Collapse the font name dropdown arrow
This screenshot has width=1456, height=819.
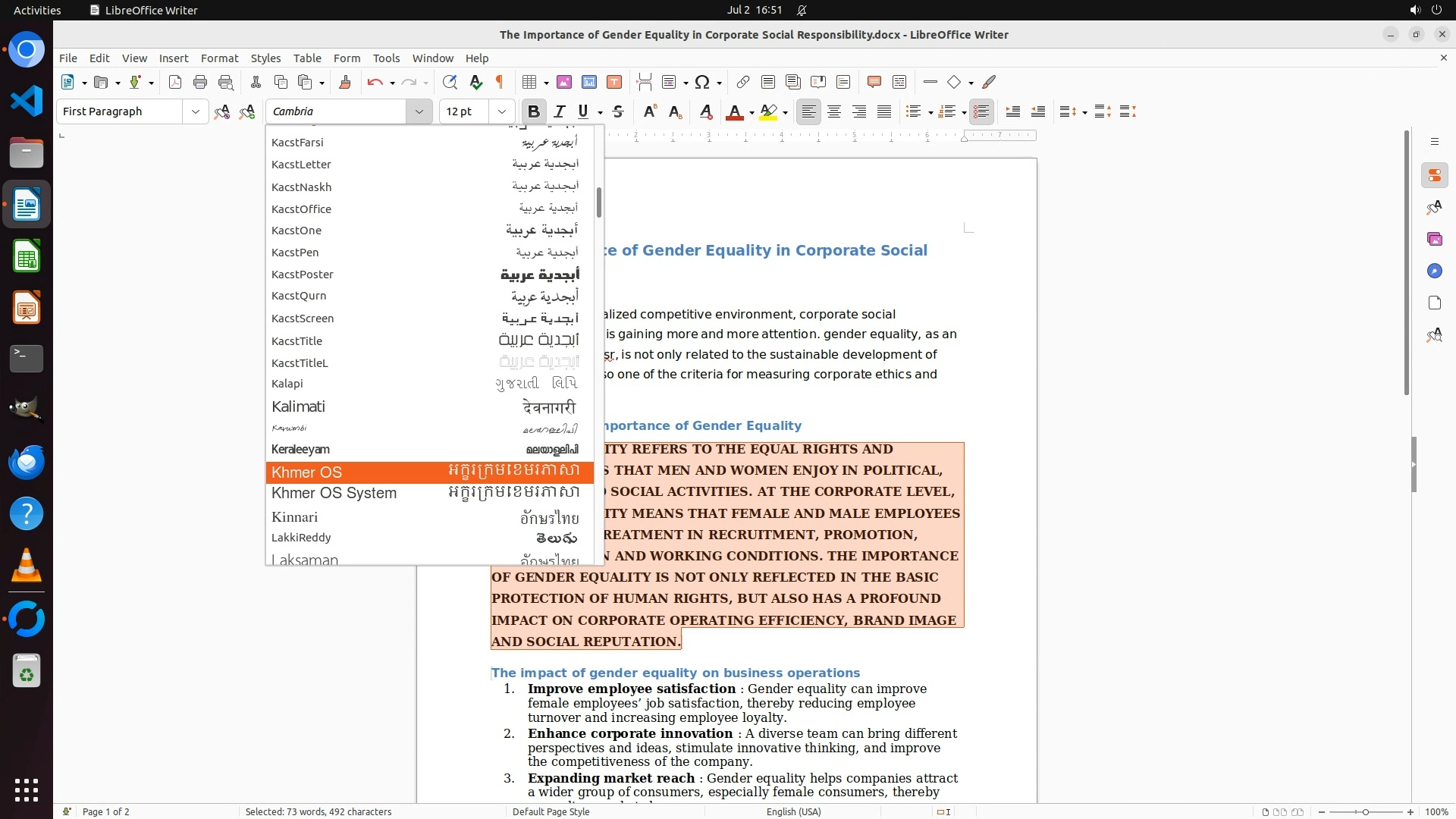(x=419, y=111)
